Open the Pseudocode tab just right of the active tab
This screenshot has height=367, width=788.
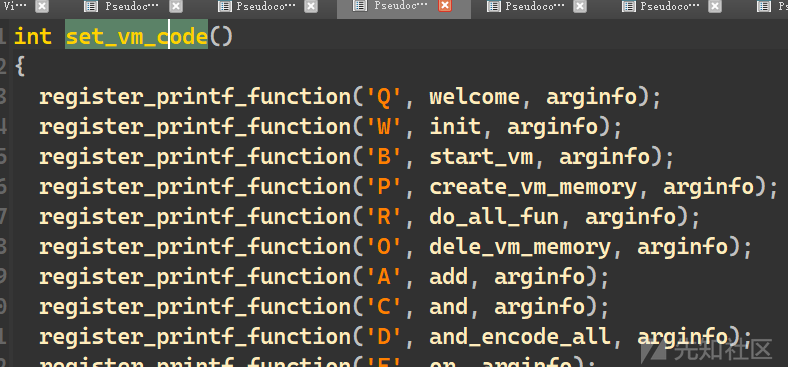coord(535,6)
